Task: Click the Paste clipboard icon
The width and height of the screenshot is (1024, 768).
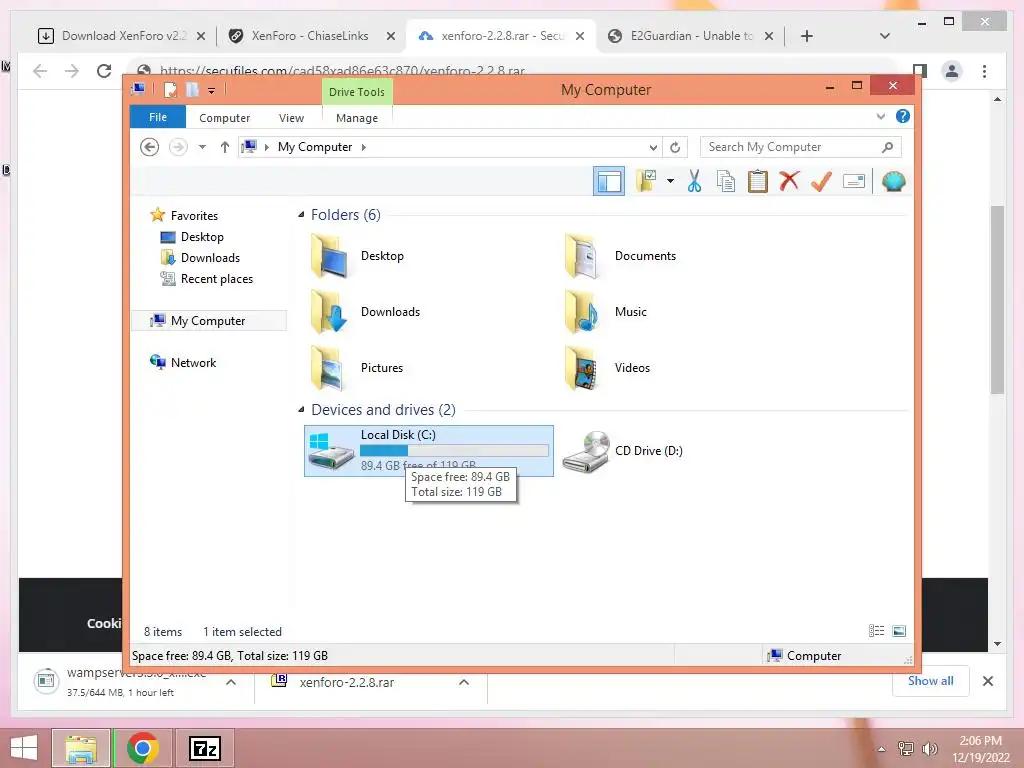Action: pos(758,181)
